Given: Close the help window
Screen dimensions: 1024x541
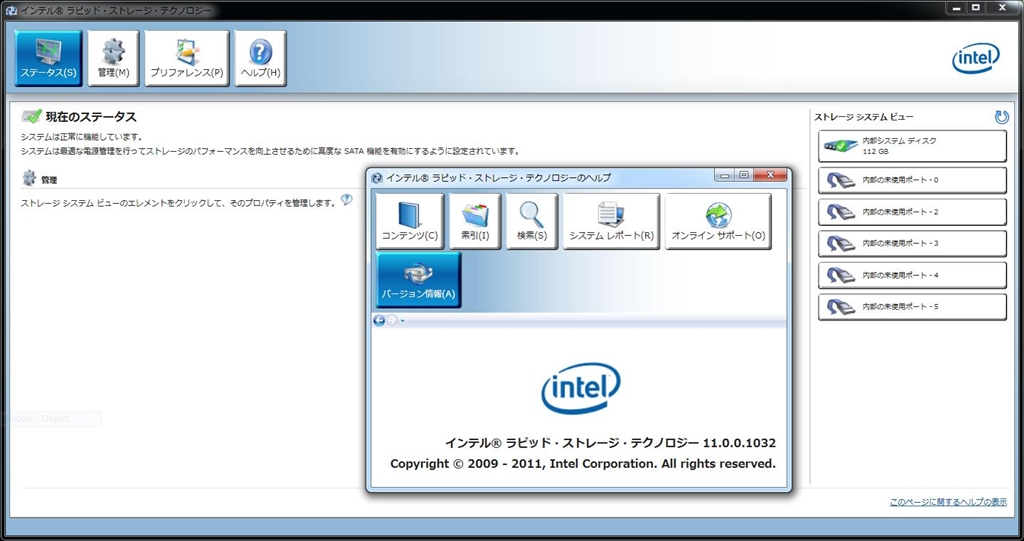Looking at the screenshot, I should (771, 175).
